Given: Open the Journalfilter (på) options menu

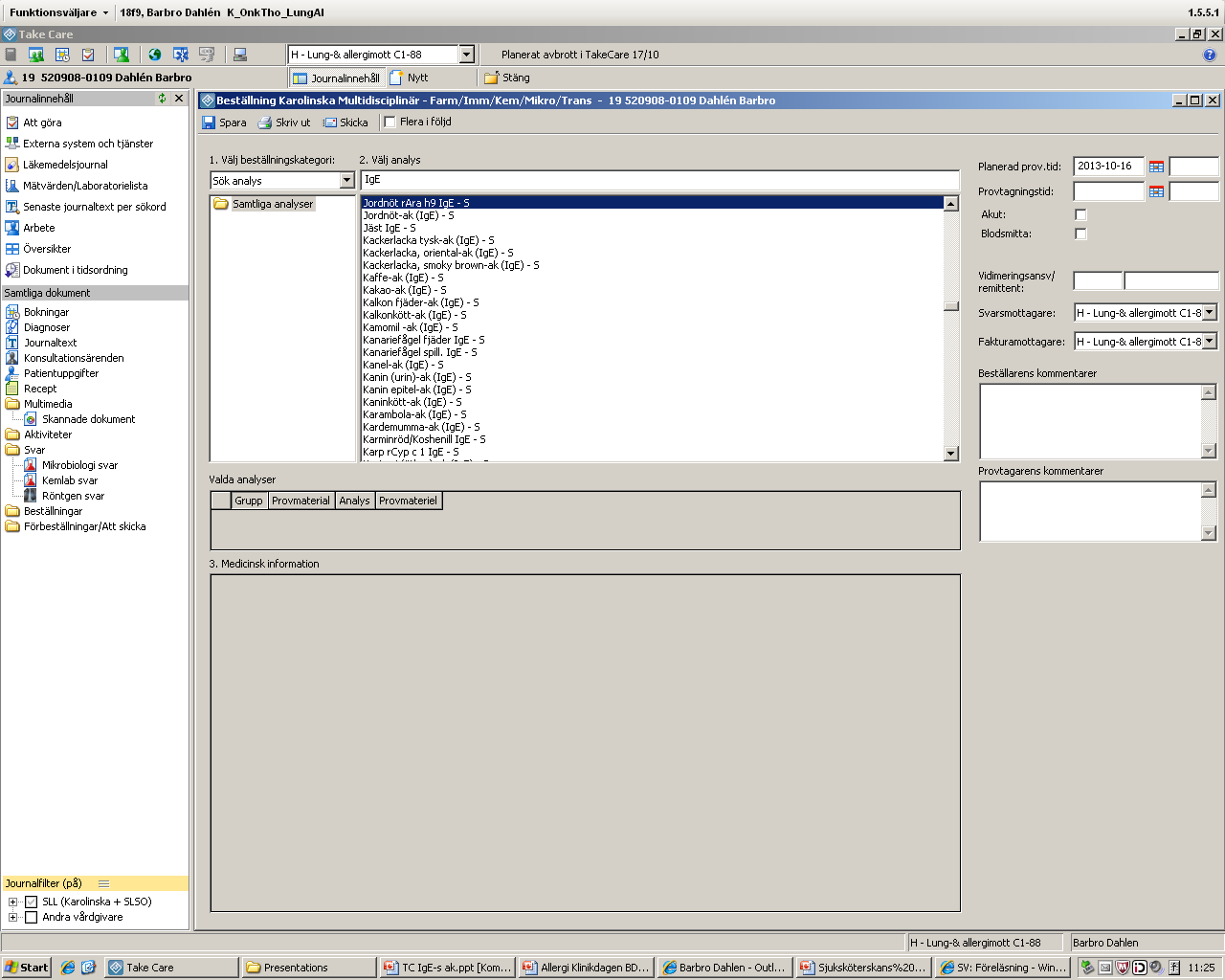Looking at the screenshot, I should coord(103,883).
